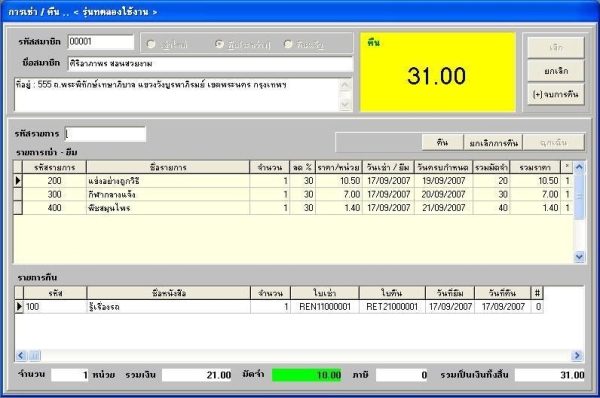Click the รวมเป็นเงินทั้งสิ้น field showing 31.00
Viewport: 600px width, 398px height.
tap(549, 375)
